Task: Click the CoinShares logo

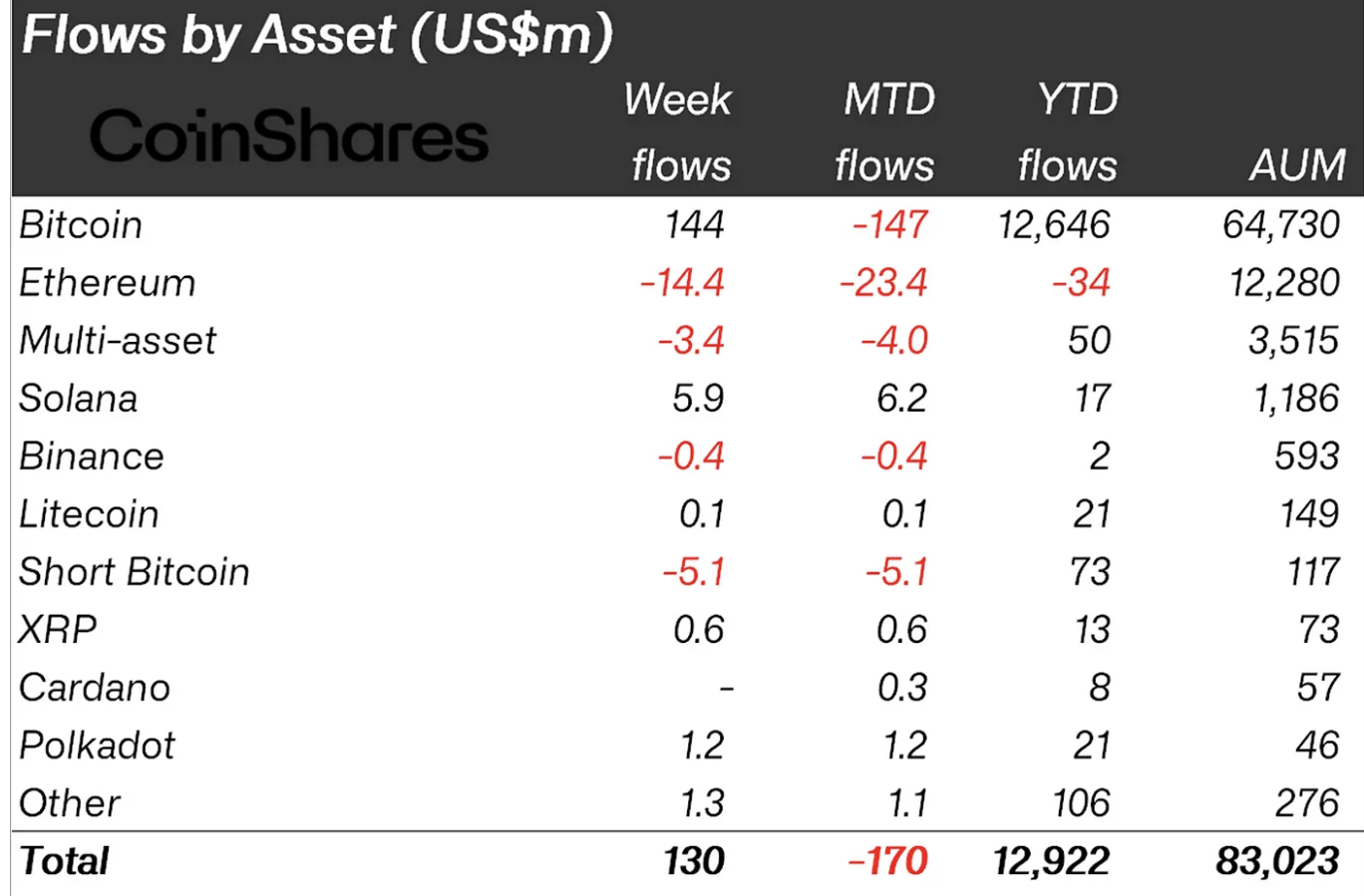Action: click(289, 137)
